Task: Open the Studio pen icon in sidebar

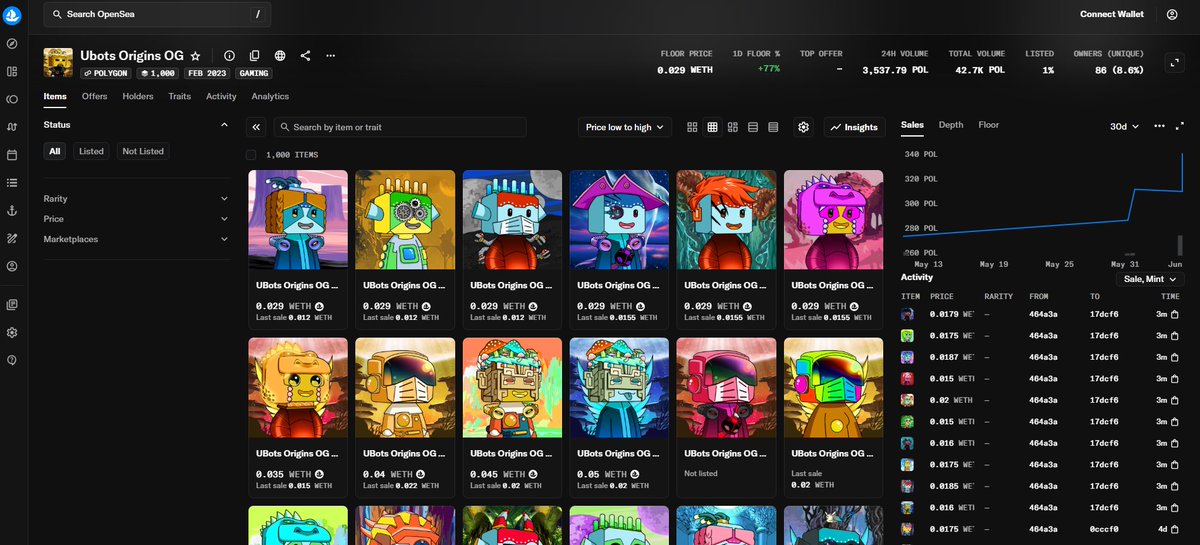Action: tap(12, 238)
